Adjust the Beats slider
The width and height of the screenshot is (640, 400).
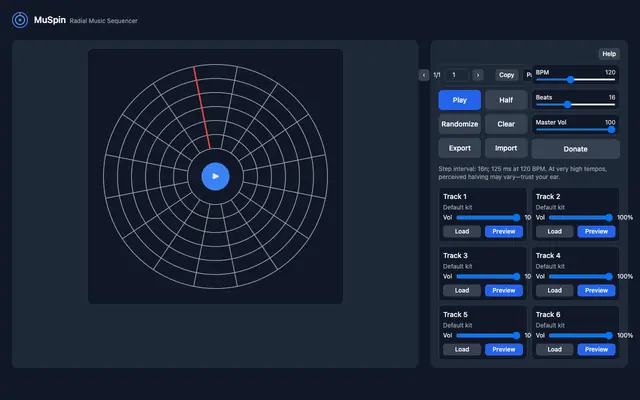pyautogui.click(x=576, y=105)
